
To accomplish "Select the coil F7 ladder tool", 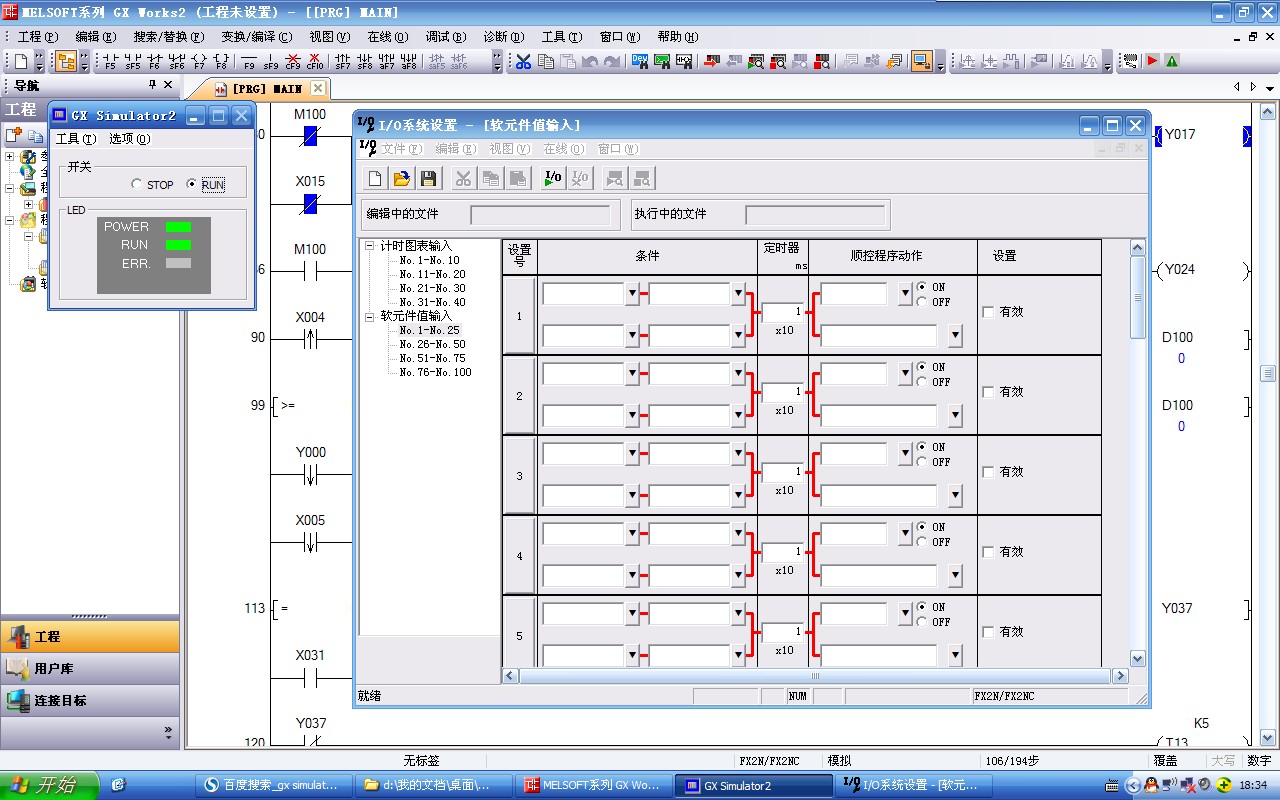I will click(x=199, y=61).
